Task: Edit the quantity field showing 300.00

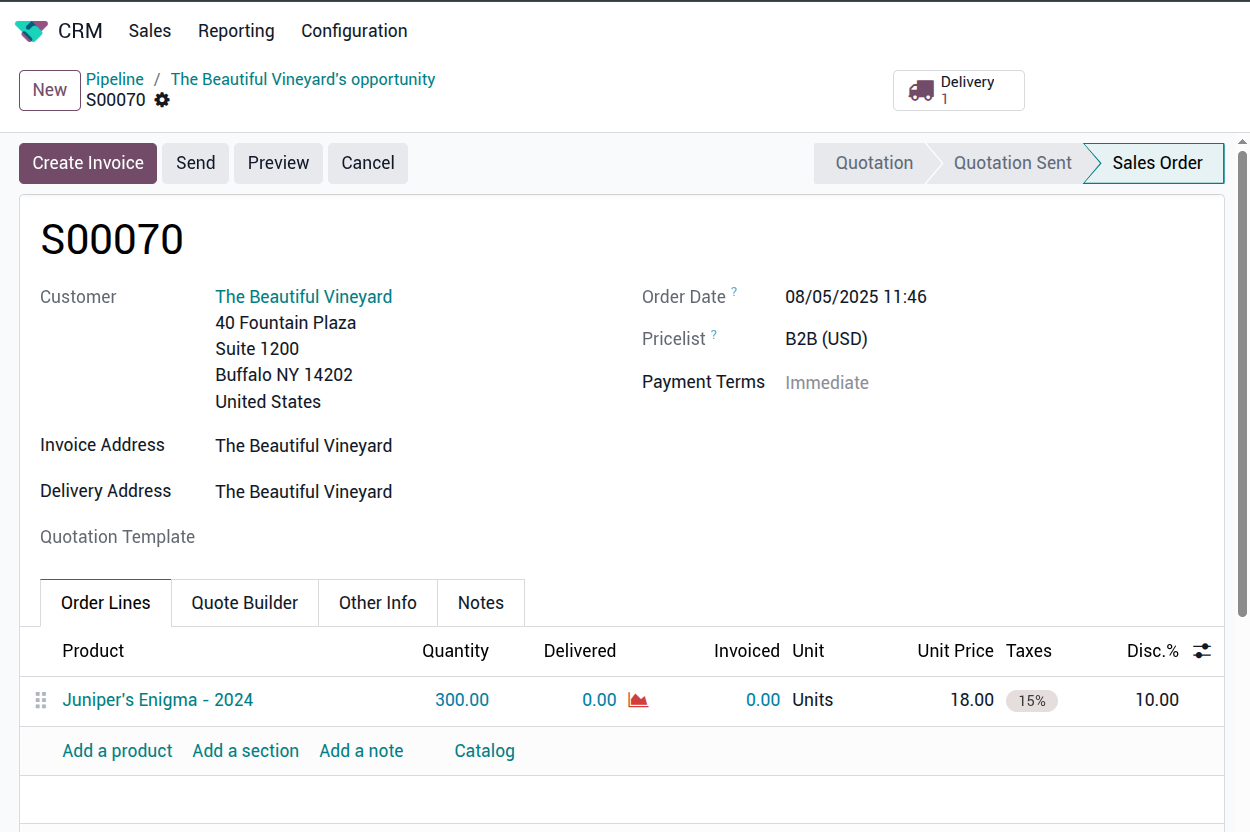Action: (x=461, y=700)
